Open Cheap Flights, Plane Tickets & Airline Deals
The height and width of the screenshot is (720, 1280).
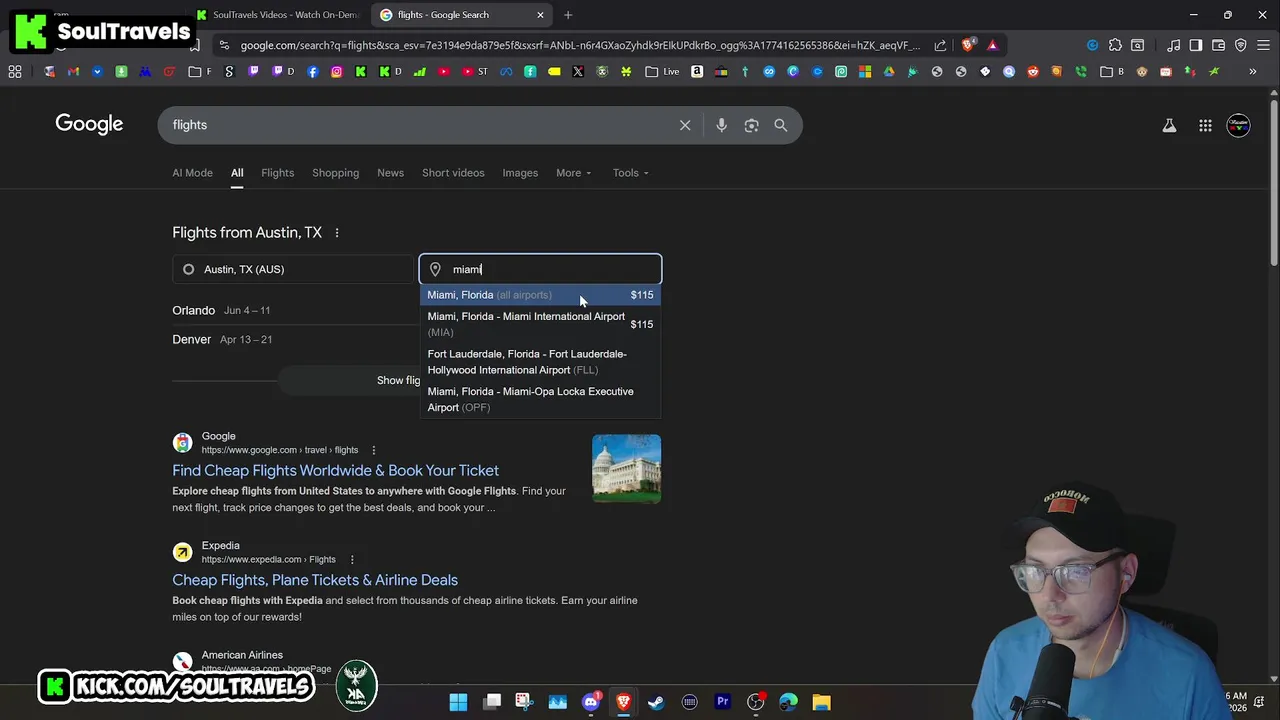click(x=315, y=580)
